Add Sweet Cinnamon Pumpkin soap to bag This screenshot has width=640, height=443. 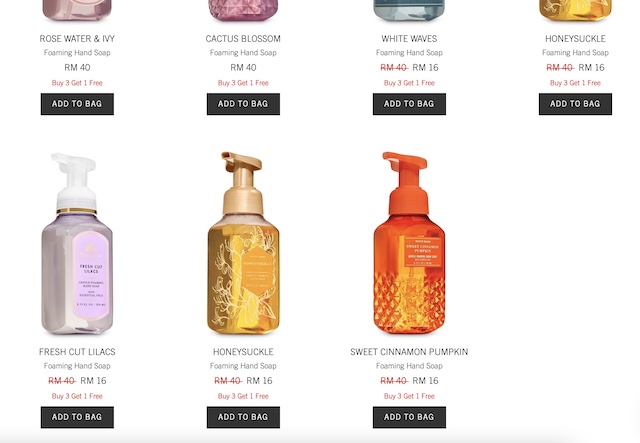(409, 417)
